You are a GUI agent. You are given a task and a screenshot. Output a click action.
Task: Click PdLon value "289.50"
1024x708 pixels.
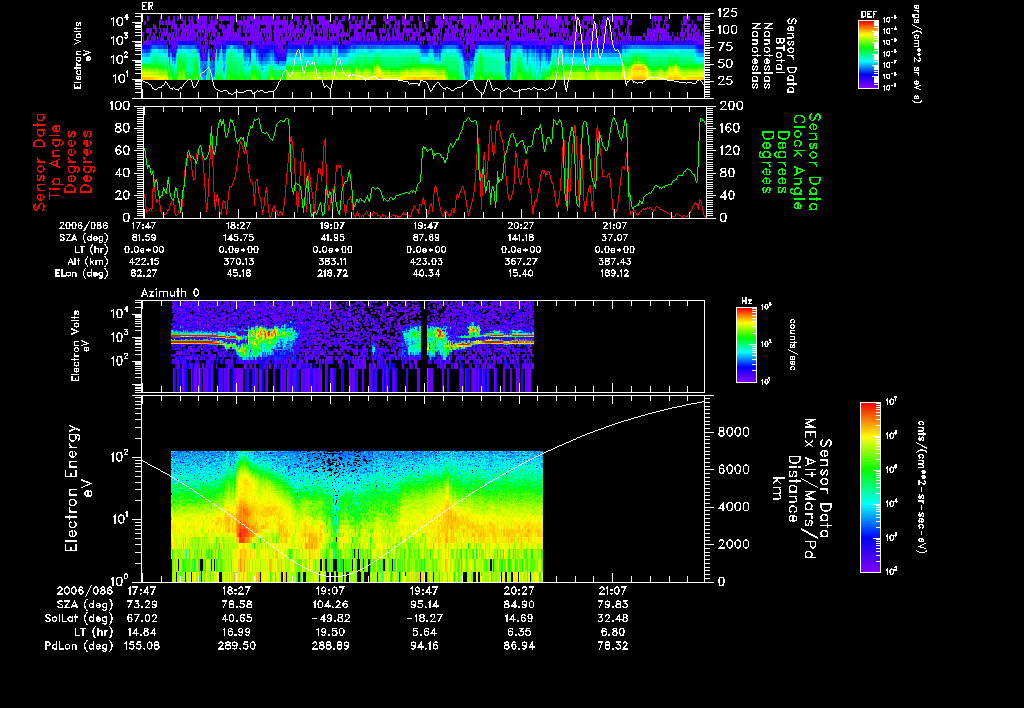coord(236,645)
